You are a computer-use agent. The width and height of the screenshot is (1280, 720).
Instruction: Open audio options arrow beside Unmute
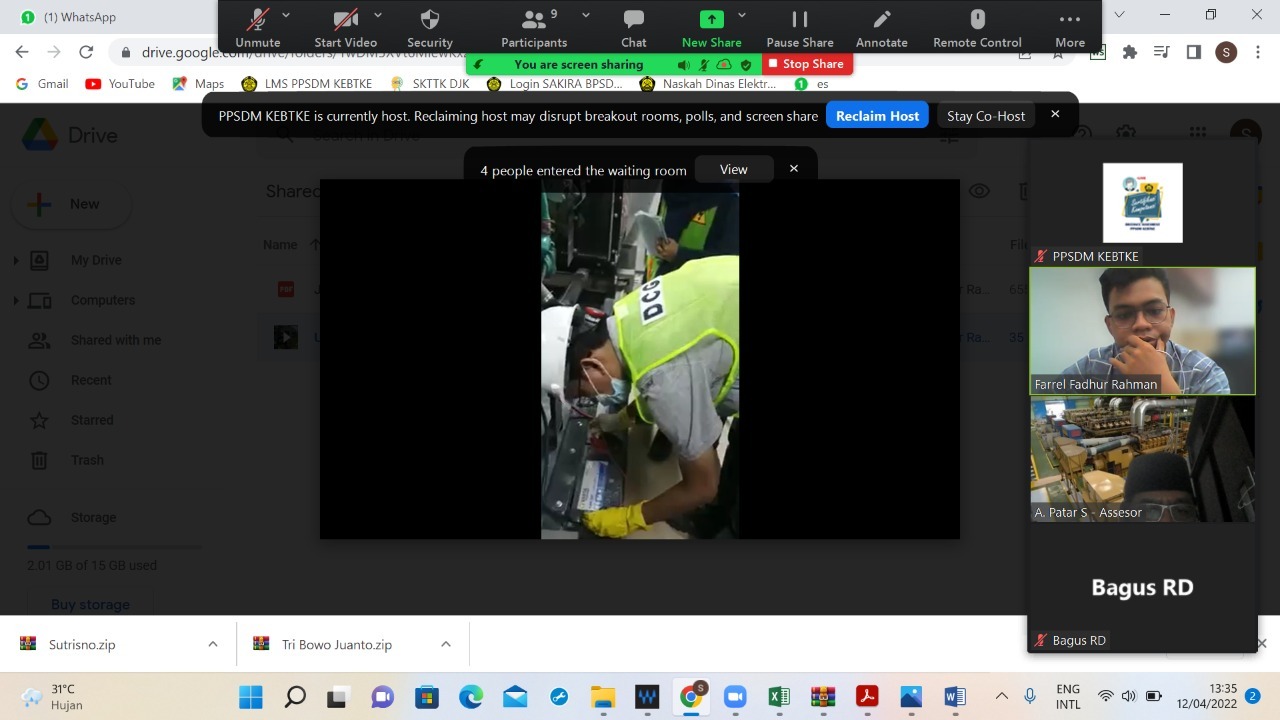pyautogui.click(x=286, y=15)
